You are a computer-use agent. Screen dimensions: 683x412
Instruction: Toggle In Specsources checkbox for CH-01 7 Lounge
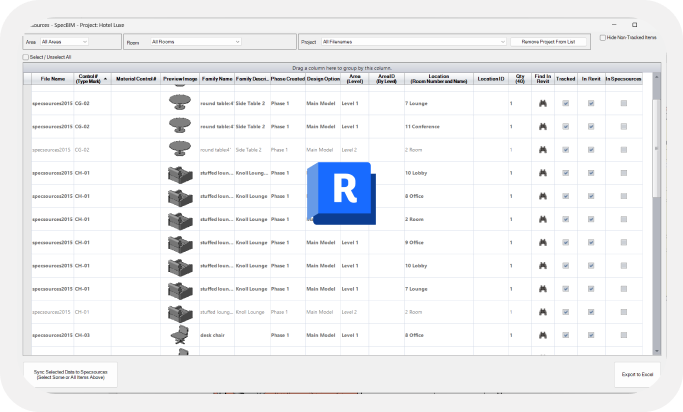point(624,289)
